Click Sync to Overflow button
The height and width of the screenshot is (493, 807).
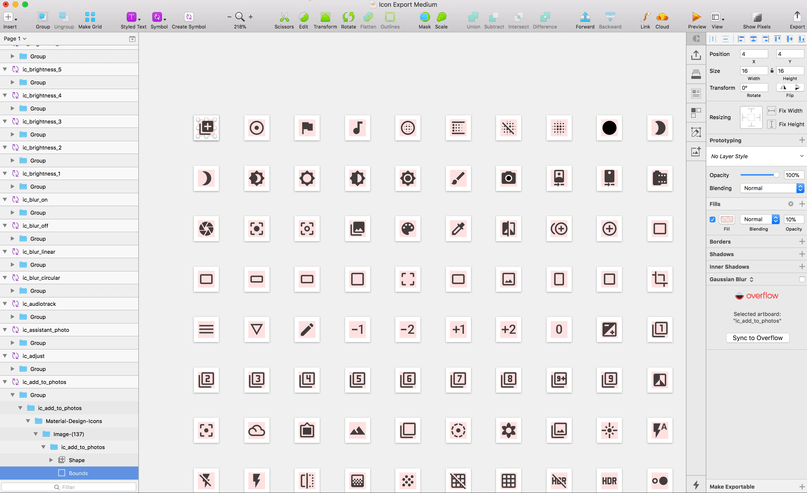(758, 338)
